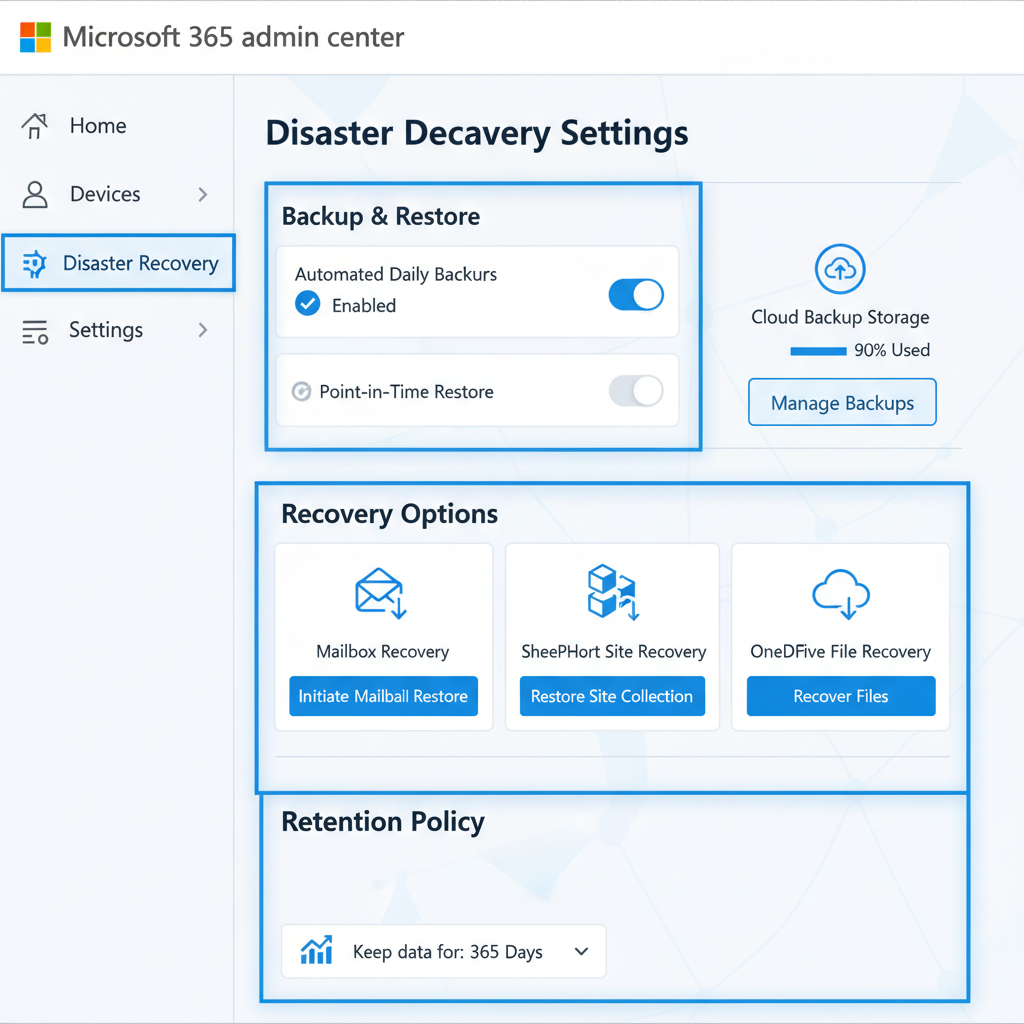Click the Disaster Recovery gear icon
Screen dimensions: 1024x1024
(34, 263)
